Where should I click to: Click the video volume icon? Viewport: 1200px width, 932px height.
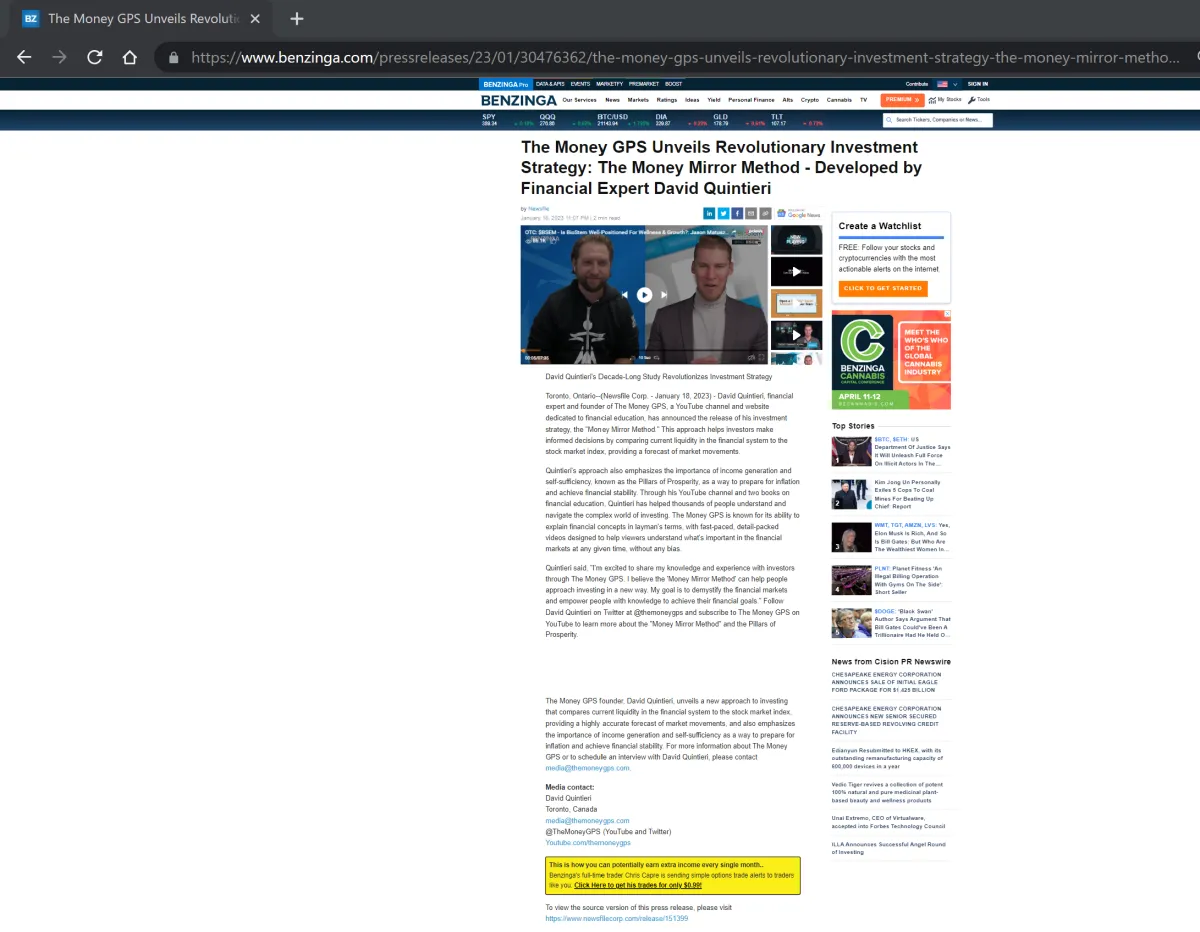[750, 357]
